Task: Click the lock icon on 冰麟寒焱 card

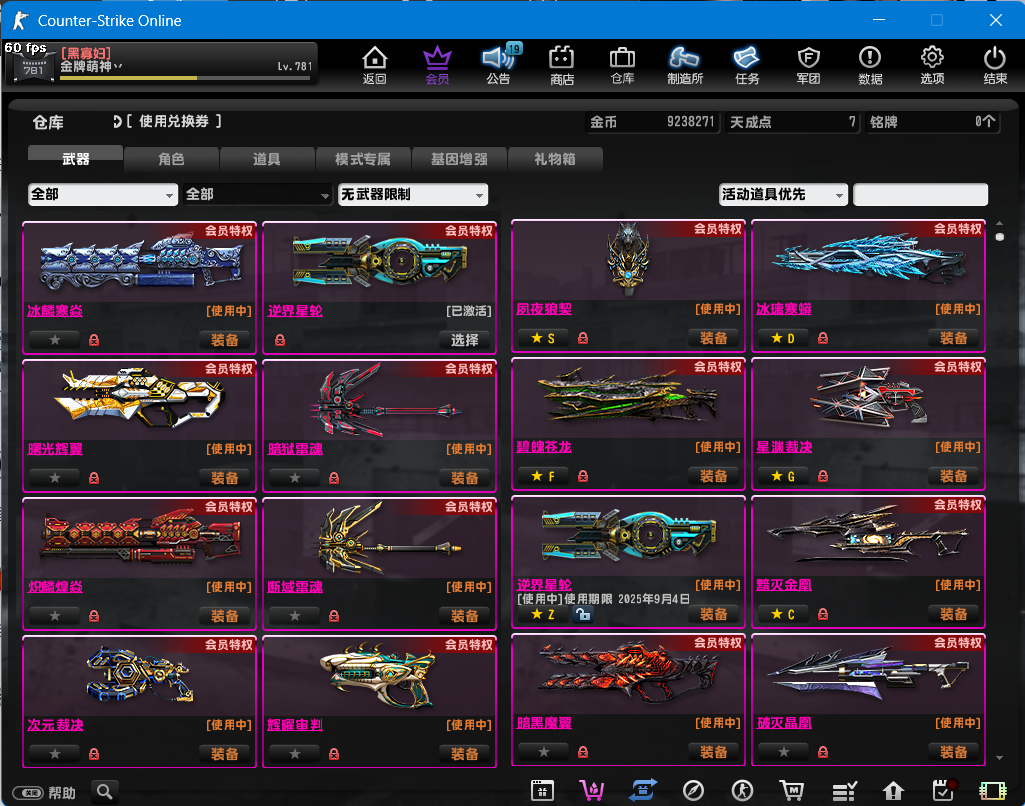Action: click(94, 340)
